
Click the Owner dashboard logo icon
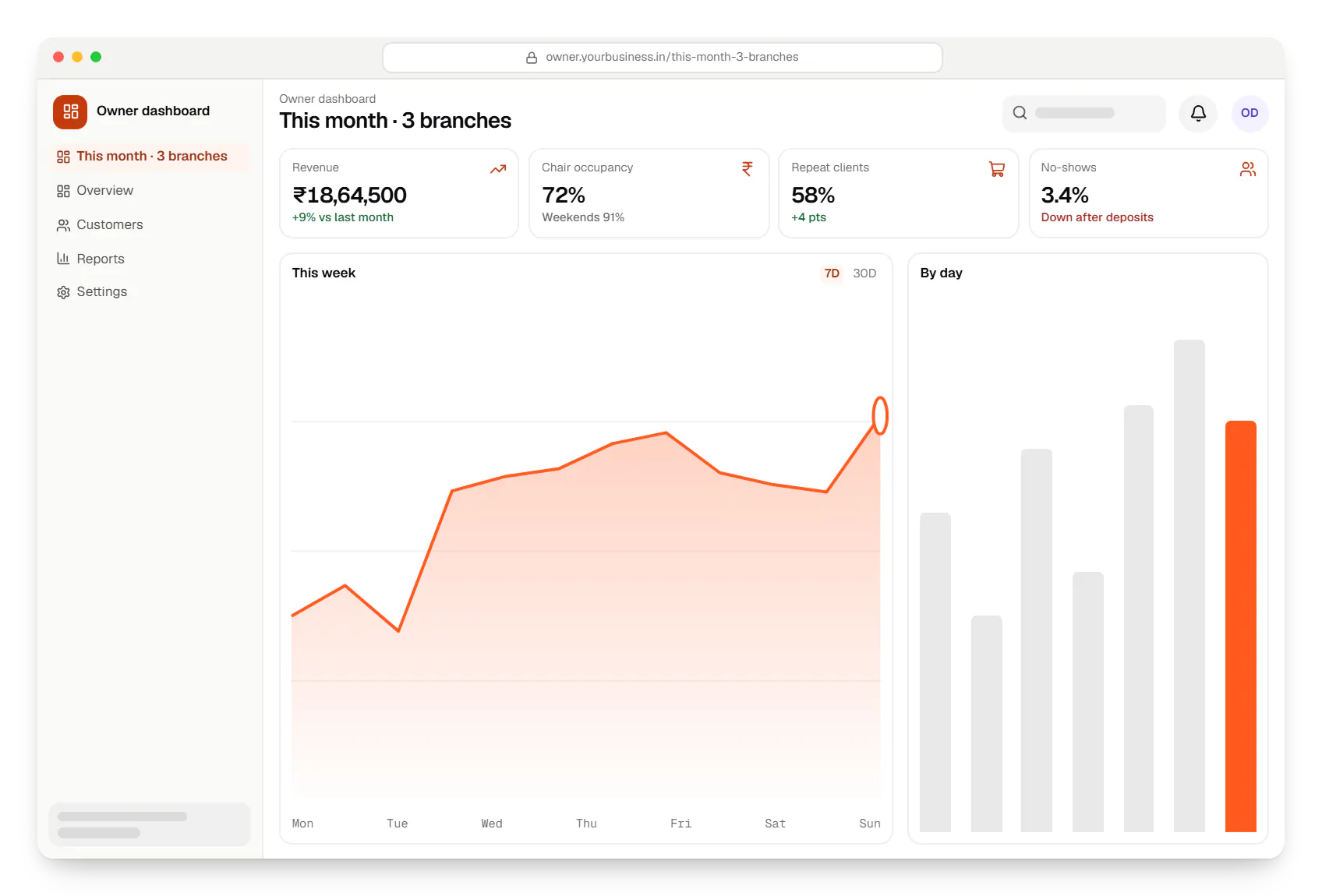pyautogui.click(x=70, y=111)
